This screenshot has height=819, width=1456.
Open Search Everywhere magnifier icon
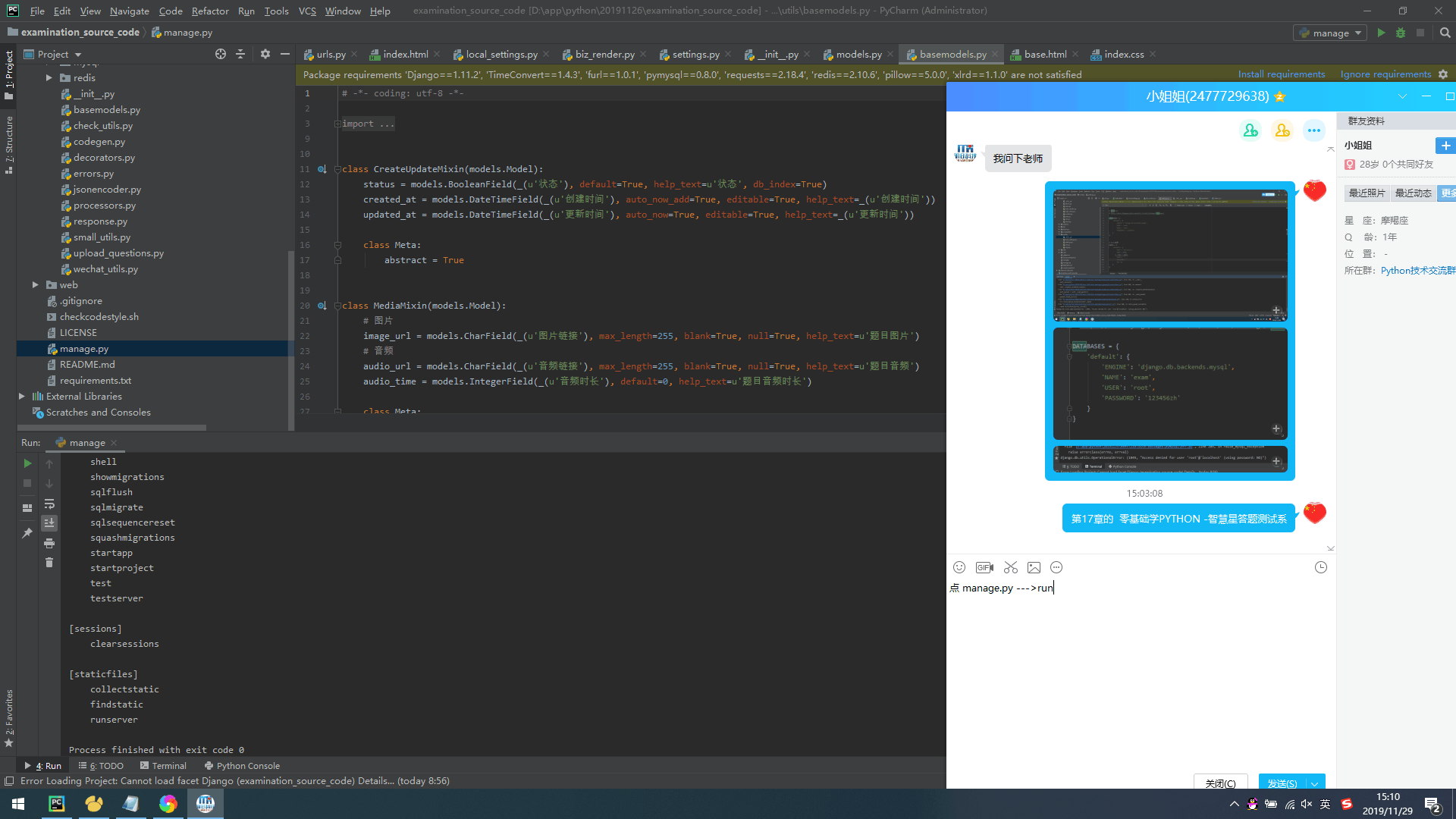coord(1445,33)
